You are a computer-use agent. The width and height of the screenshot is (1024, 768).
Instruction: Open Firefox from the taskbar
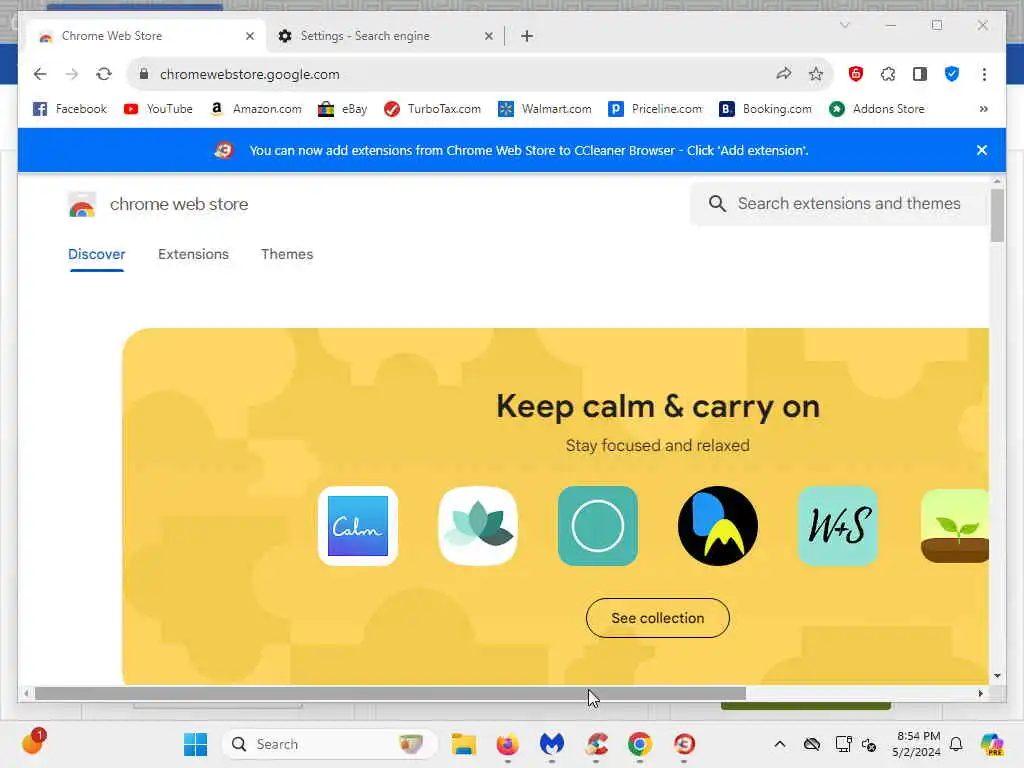[x=507, y=744]
